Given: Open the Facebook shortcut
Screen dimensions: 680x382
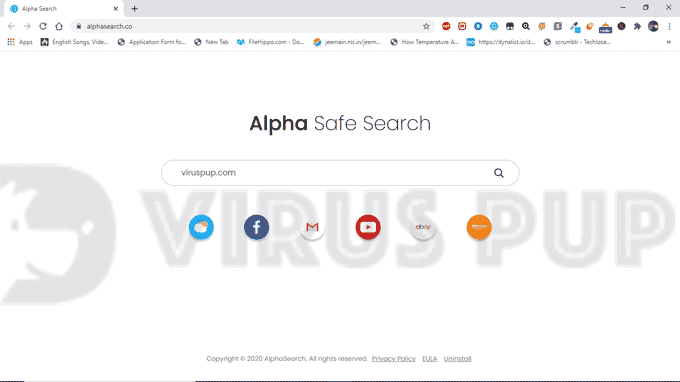Looking at the screenshot, I should tap(256, 227).
